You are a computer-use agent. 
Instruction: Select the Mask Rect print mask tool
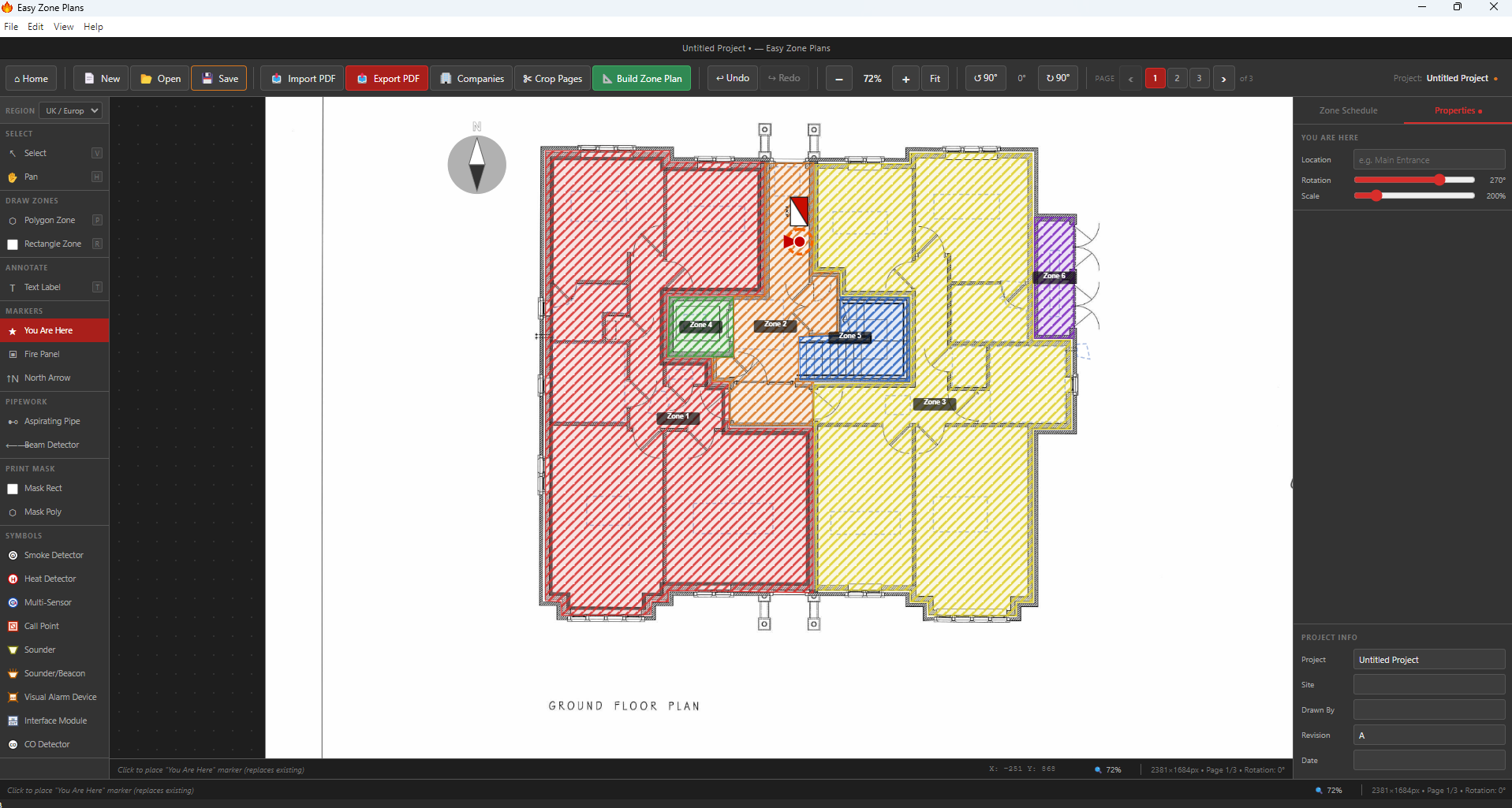click(54, 488)
